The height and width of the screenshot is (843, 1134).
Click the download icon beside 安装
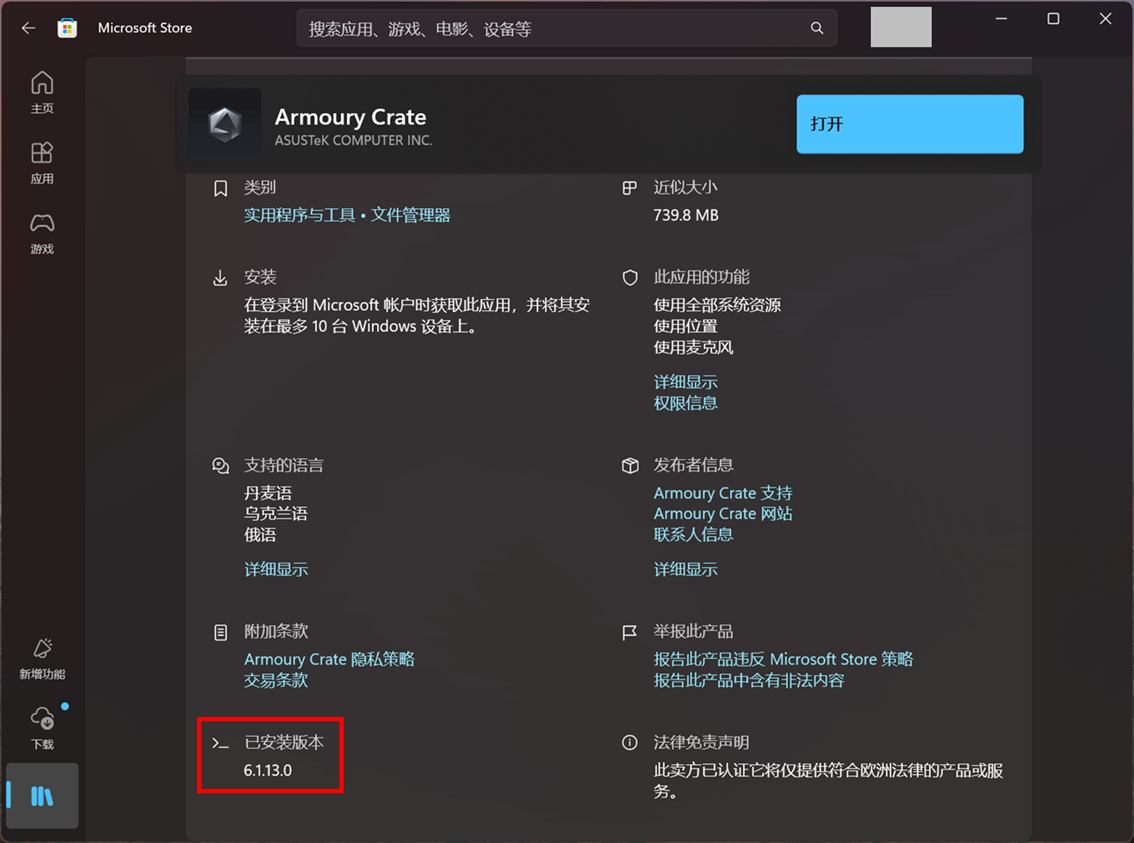coord(221,278)
